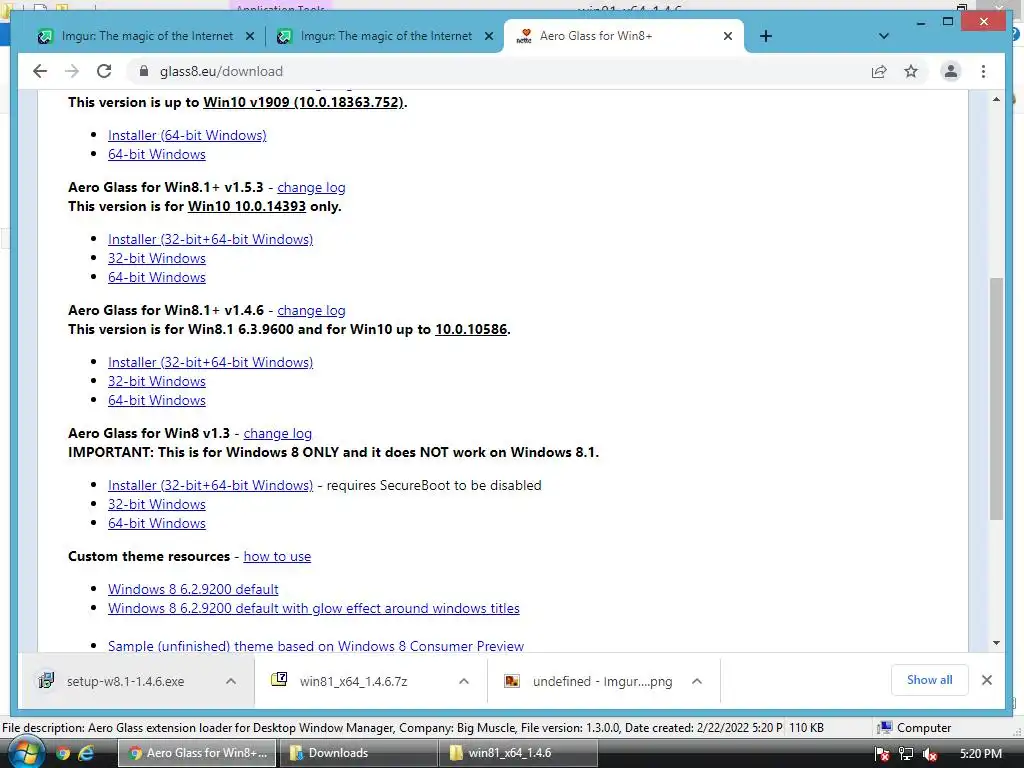The image size is (1024, 768).
Task: Open Windows 8 6.2.9200 default theme link
Action: (x=193, y=589)
